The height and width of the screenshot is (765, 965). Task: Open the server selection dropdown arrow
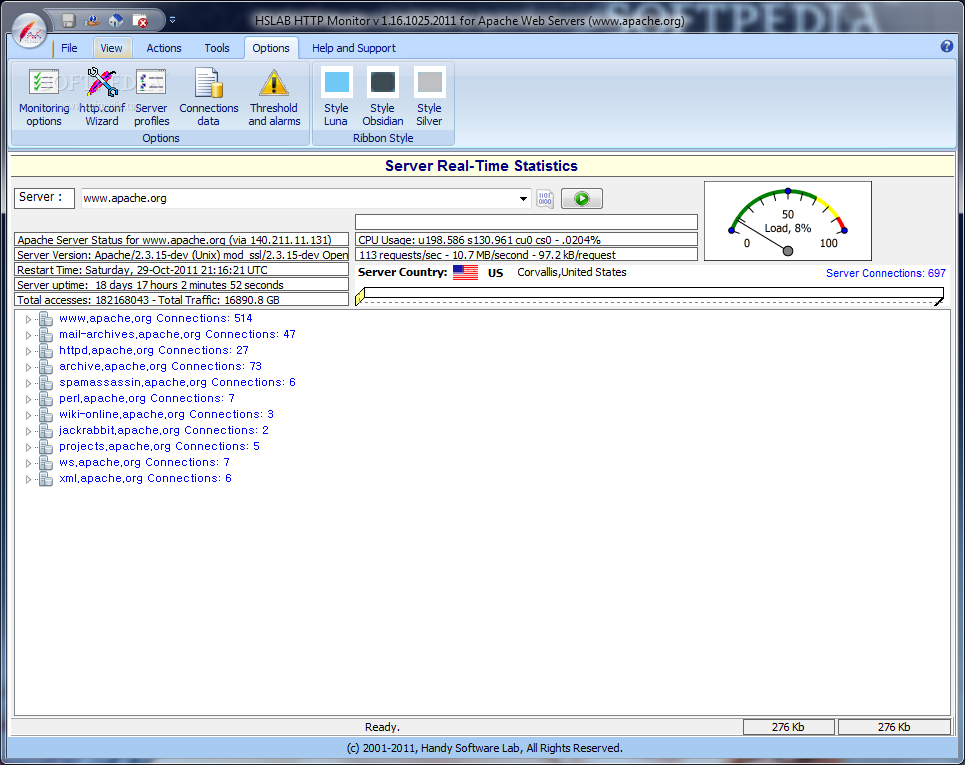pyautogui.click(x=523, y=199)
